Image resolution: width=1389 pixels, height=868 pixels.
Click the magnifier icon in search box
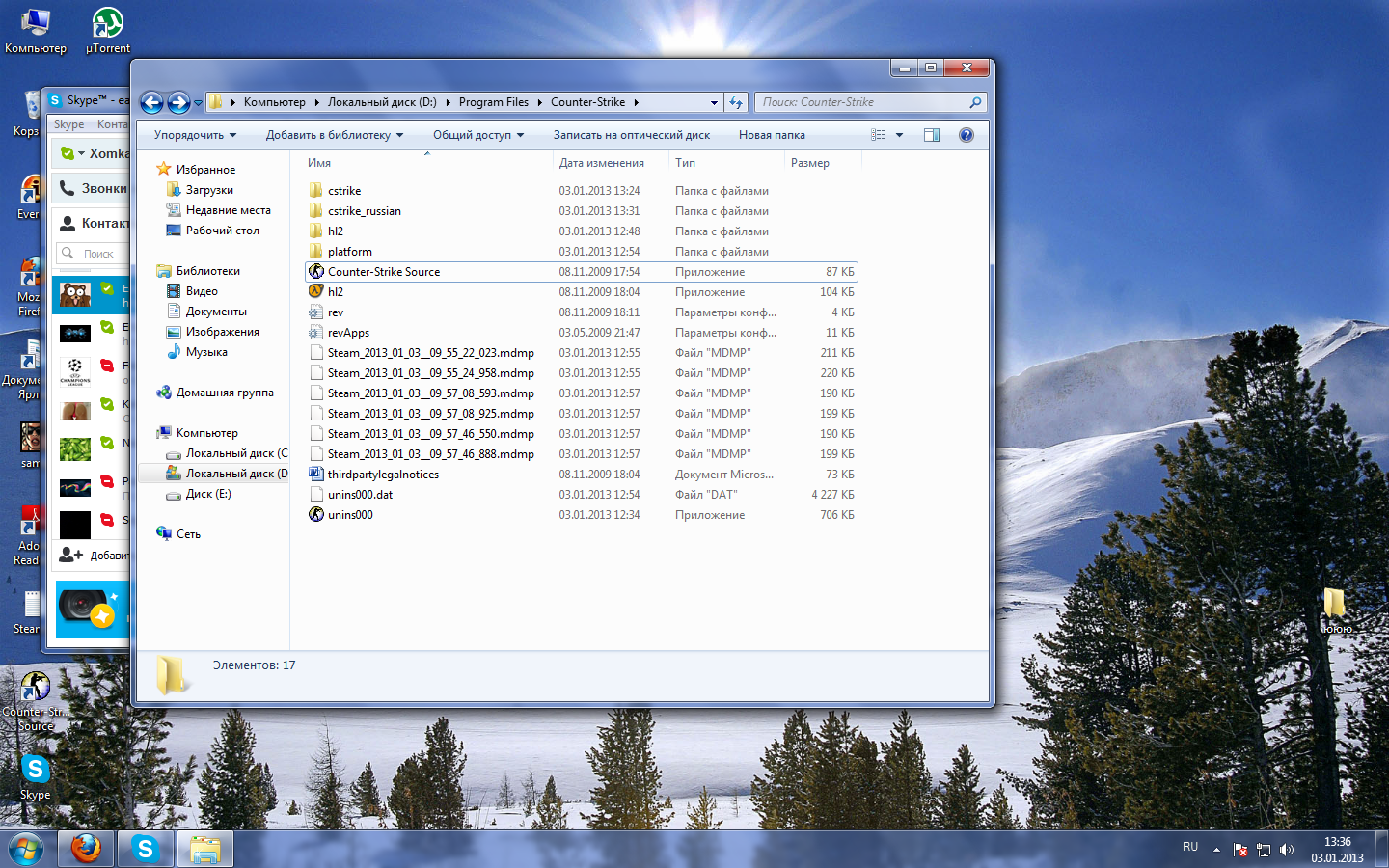tap(975, 102)
